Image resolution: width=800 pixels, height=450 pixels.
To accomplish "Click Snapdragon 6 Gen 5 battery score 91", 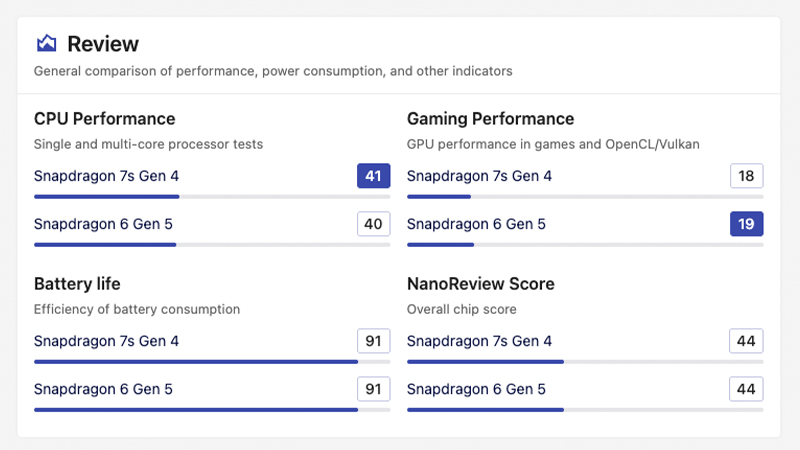I will click(373, 389).
